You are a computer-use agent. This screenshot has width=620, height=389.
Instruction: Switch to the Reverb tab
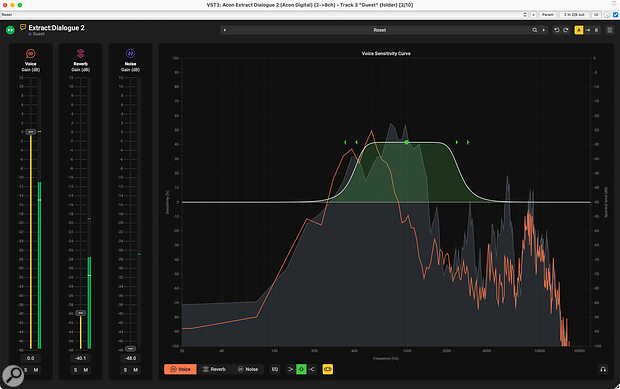point(214,369)
